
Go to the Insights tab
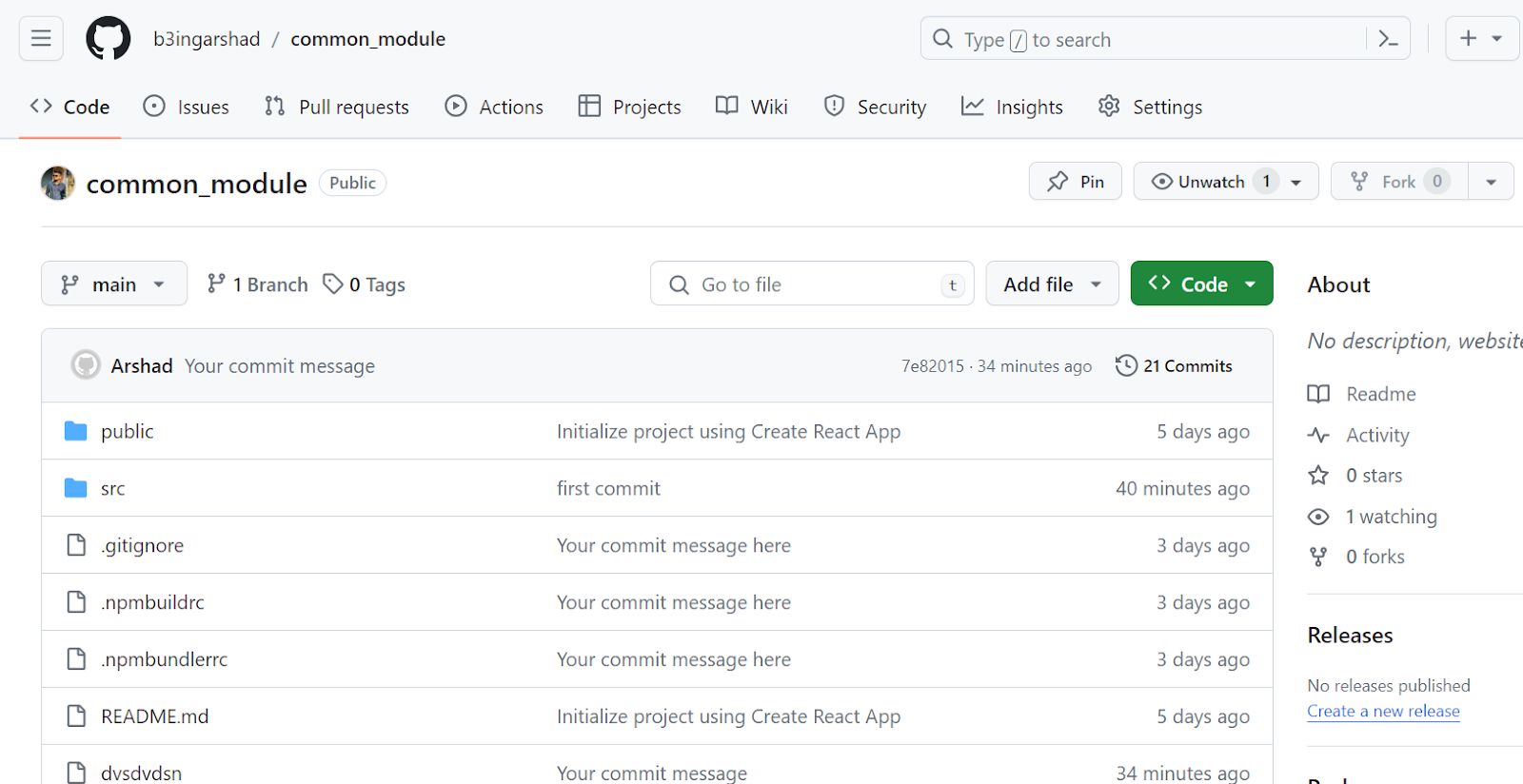(1012, 107)
